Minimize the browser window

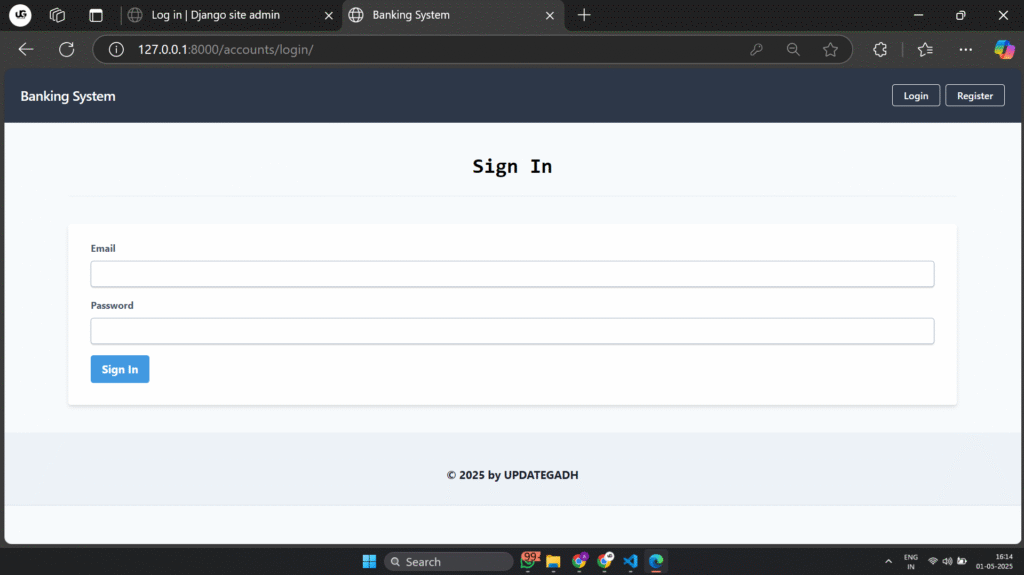918,15
